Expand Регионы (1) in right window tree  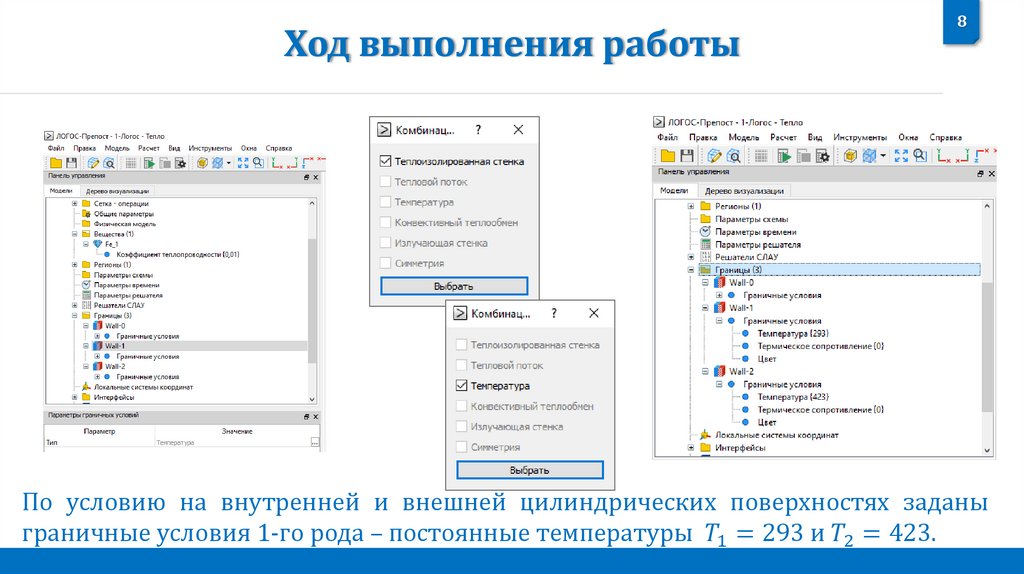[691, 206]
